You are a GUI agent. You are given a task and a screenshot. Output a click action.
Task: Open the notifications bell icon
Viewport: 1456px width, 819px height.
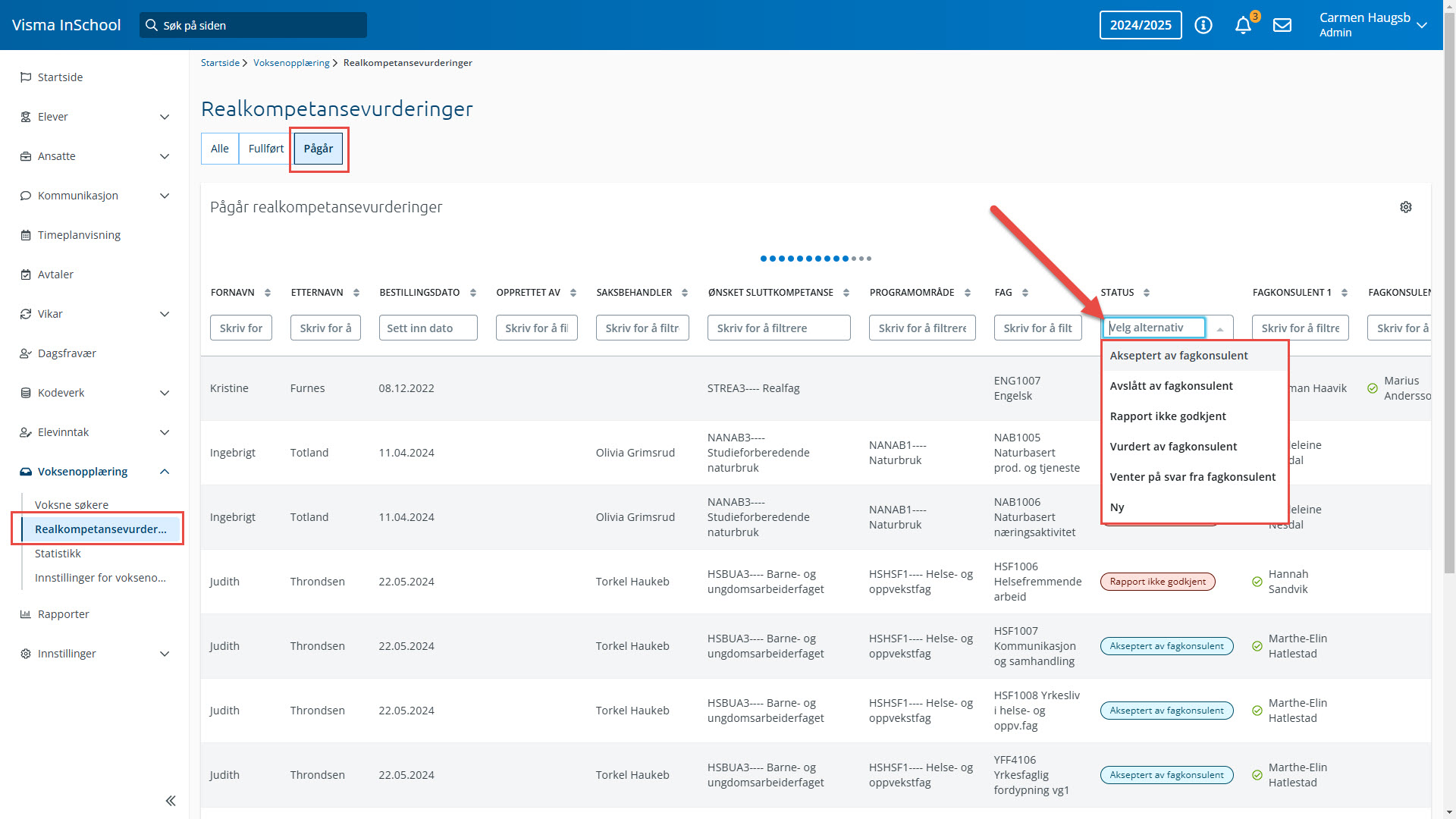click(x=1242, y=25)
